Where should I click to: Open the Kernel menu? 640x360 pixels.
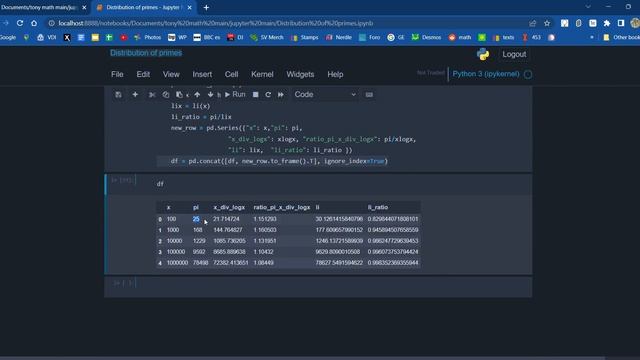262,74
